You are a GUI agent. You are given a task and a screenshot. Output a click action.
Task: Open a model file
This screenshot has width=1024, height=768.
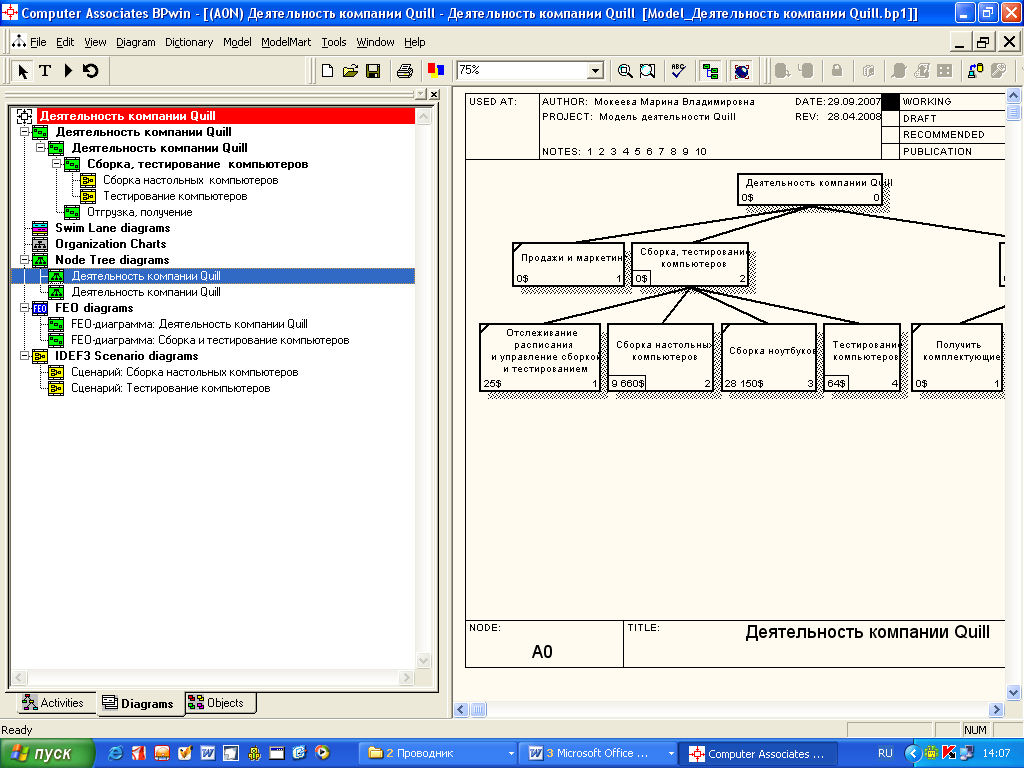pos(350,71)
